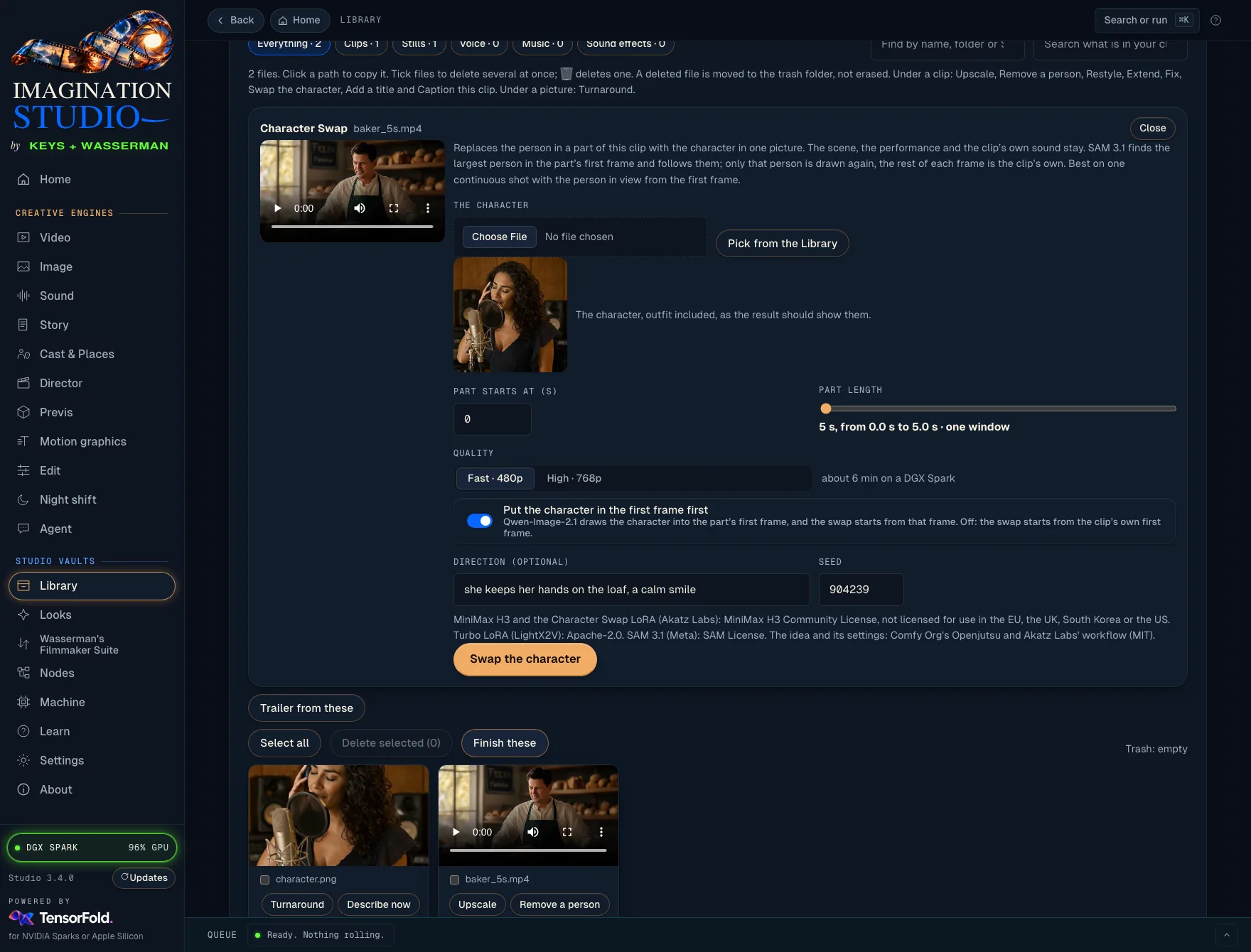Click Choose File for the character

coord(500,237)
